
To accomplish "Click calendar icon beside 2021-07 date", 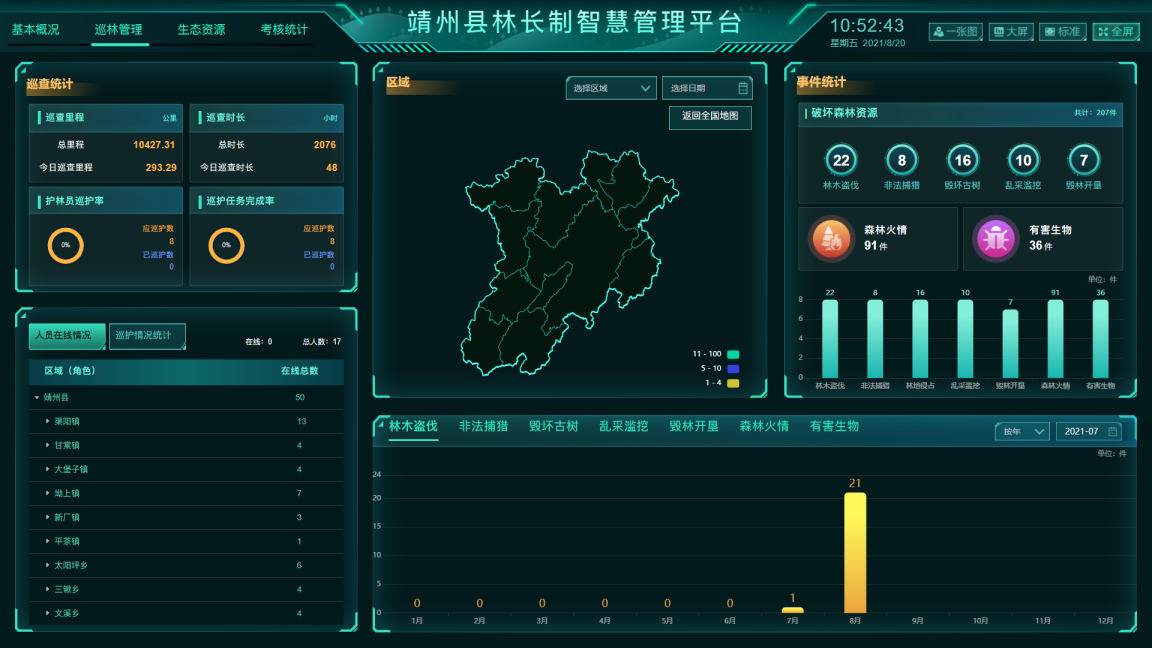I will click(1112, 431).
